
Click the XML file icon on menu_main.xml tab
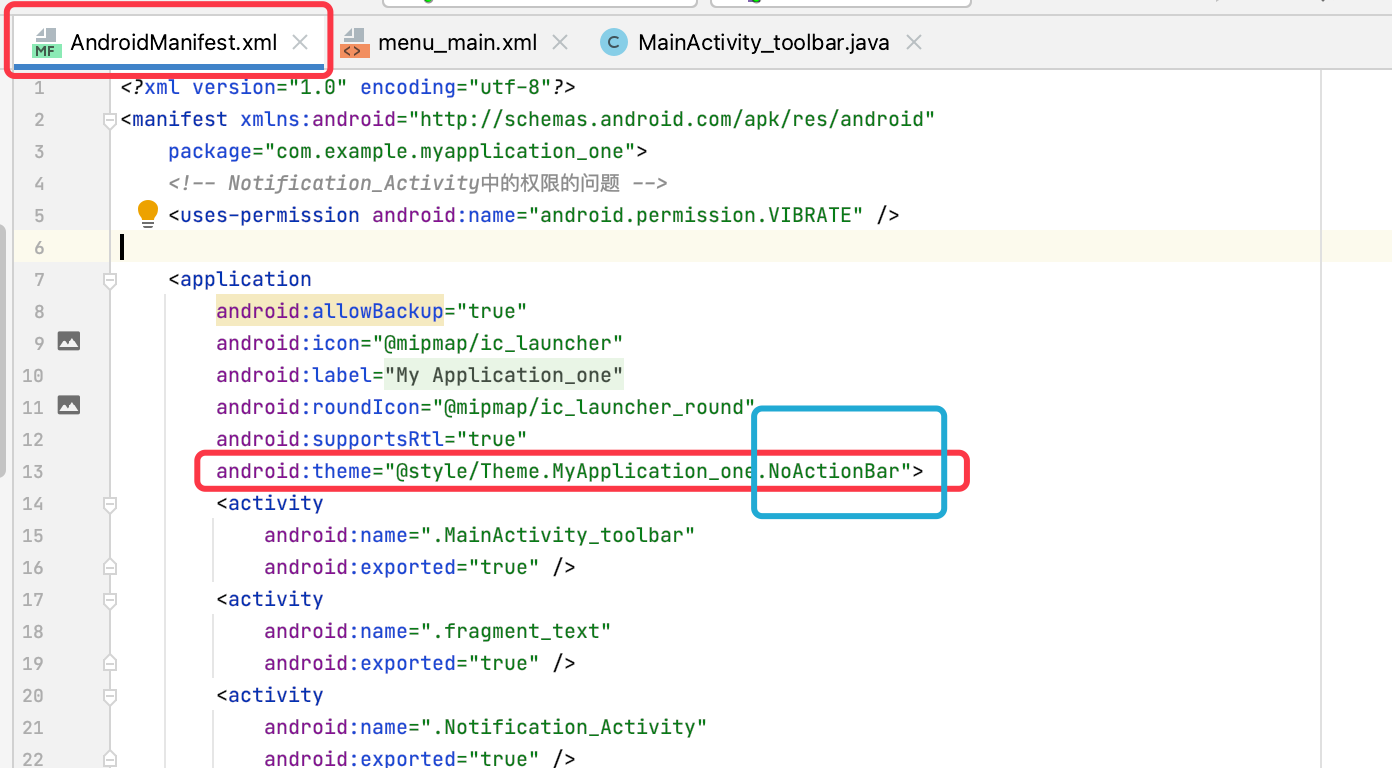pos(355,42)
